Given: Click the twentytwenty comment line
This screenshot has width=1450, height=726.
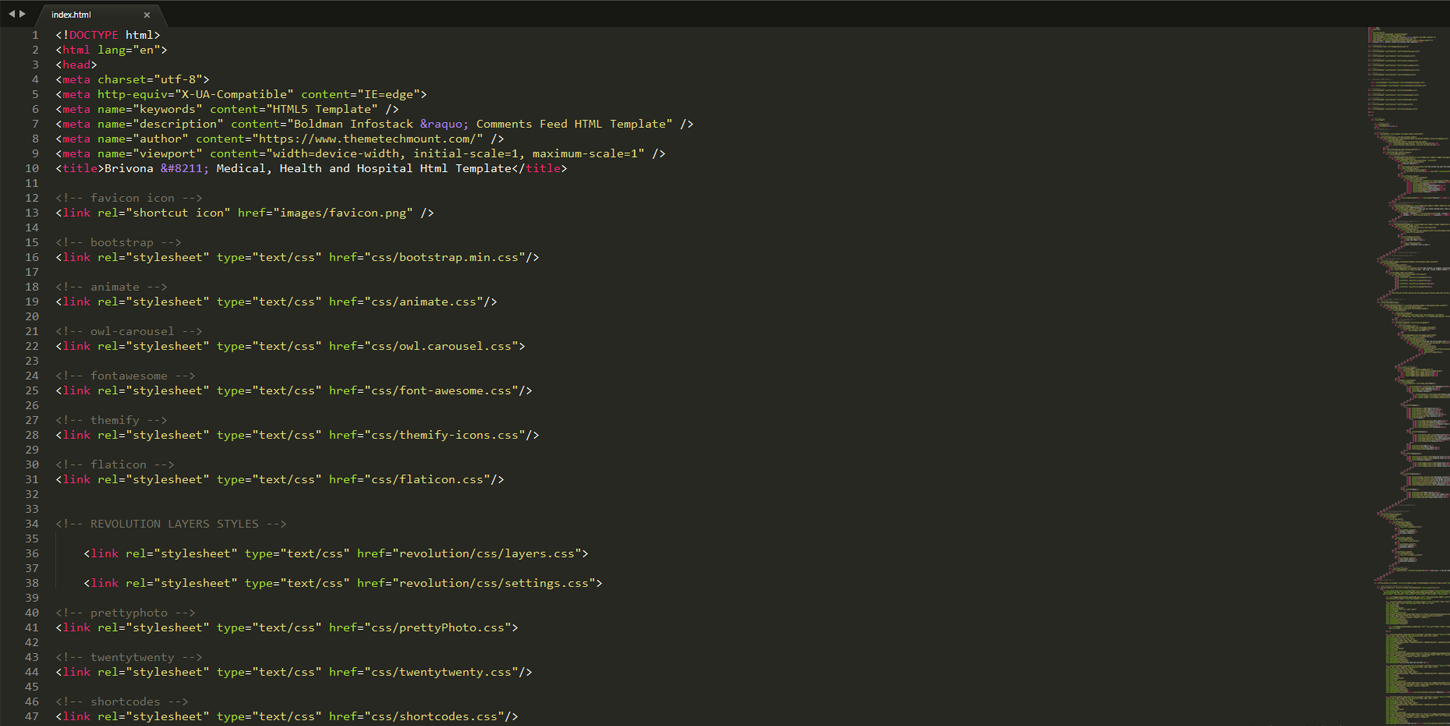Looking at the screenshot, I should [x=129, y=657].
